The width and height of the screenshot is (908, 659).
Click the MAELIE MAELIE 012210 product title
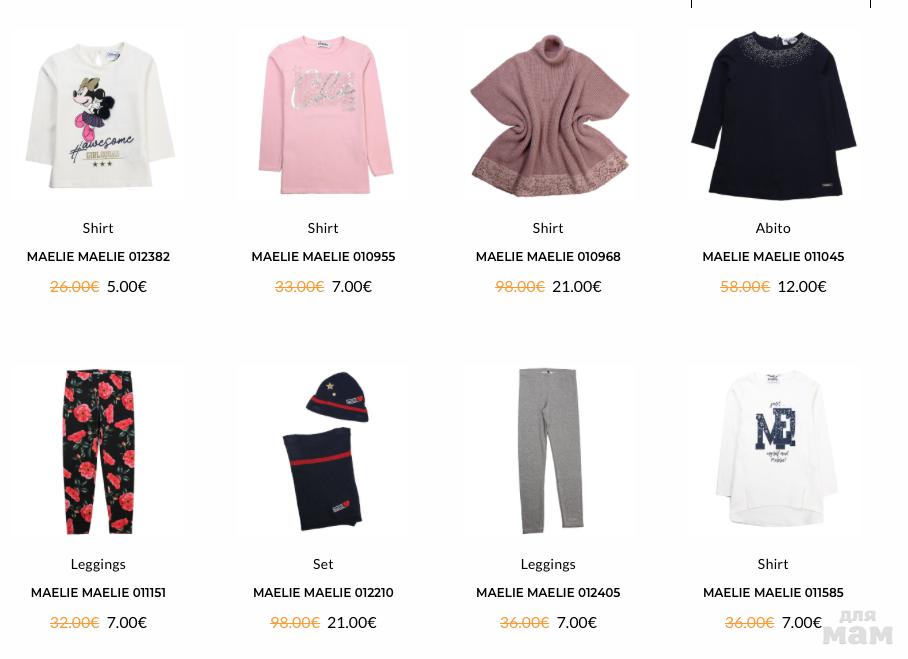[x=323, y=593]
